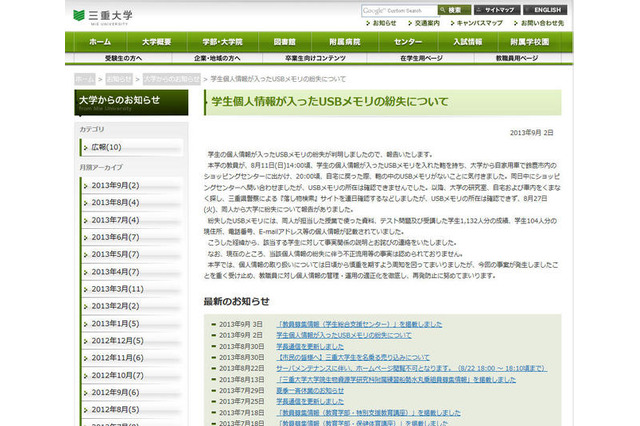
Task: Select the 入試情報 navigation tab
Action: point(468,42)
